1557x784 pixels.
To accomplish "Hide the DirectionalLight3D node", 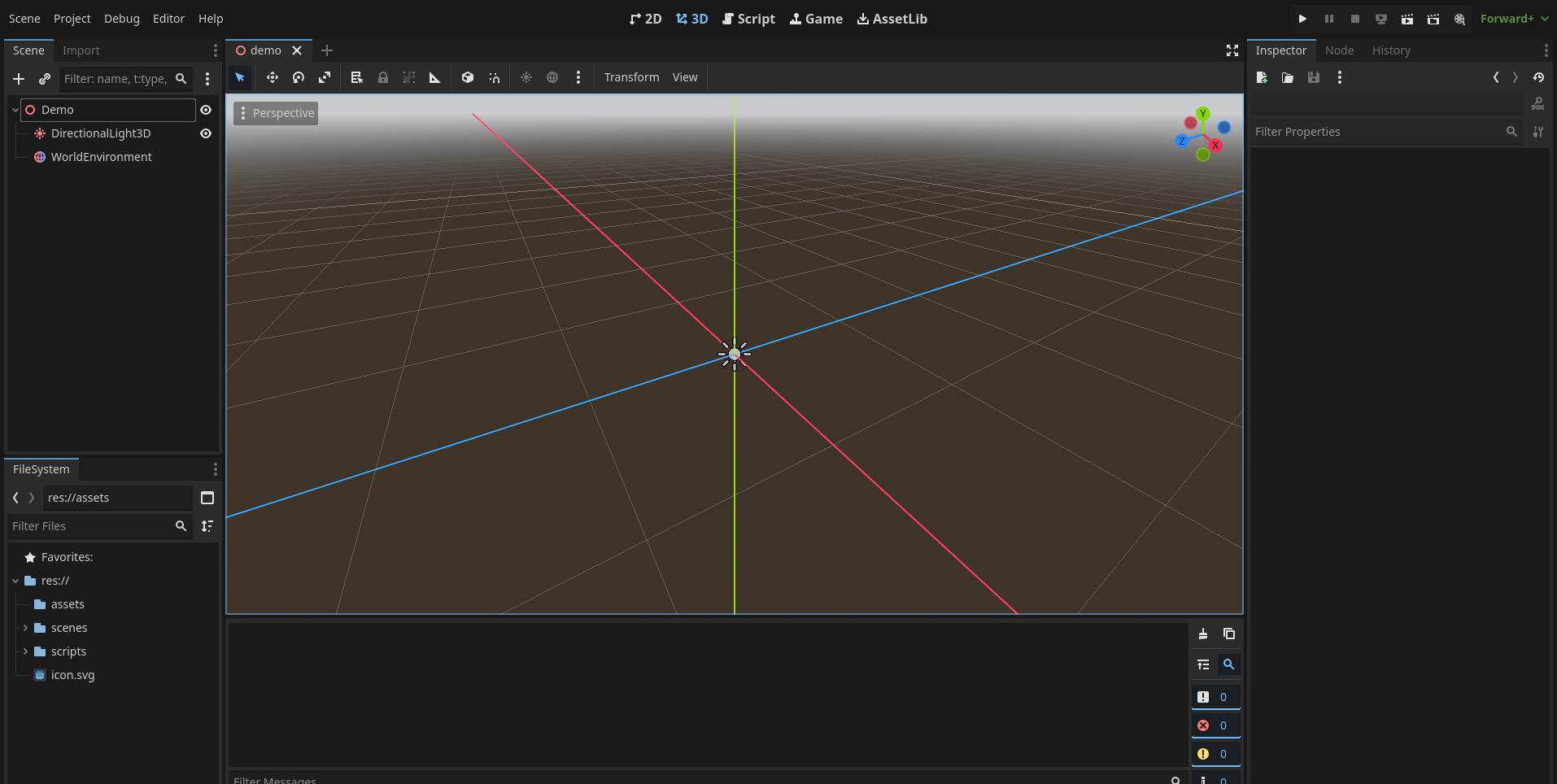I will [206, 133].
